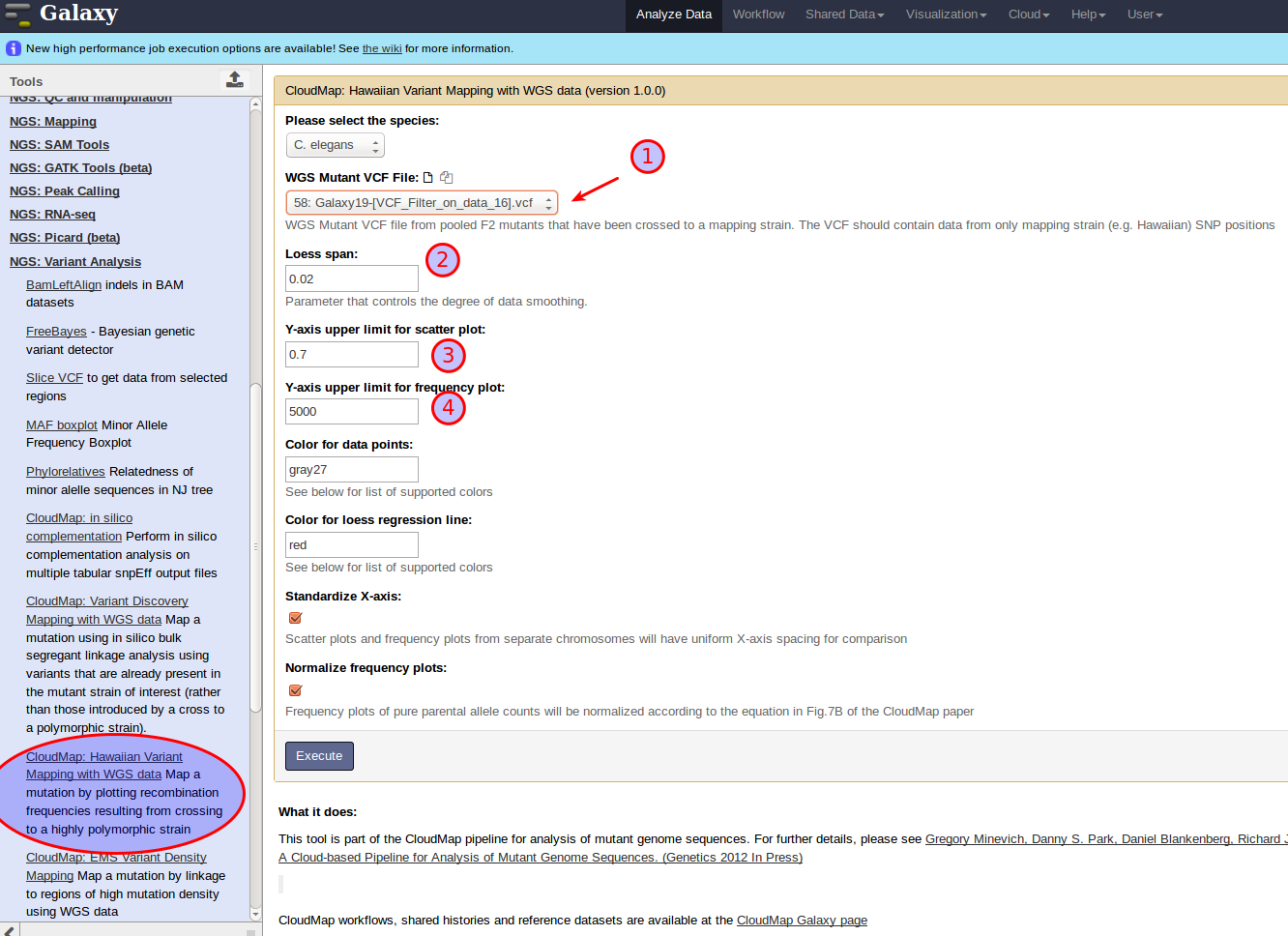The height and width of the screenshot is (936, 1288).
Task: Collapse NGS: Variant Analysis section
Action: tap(75, 262)
